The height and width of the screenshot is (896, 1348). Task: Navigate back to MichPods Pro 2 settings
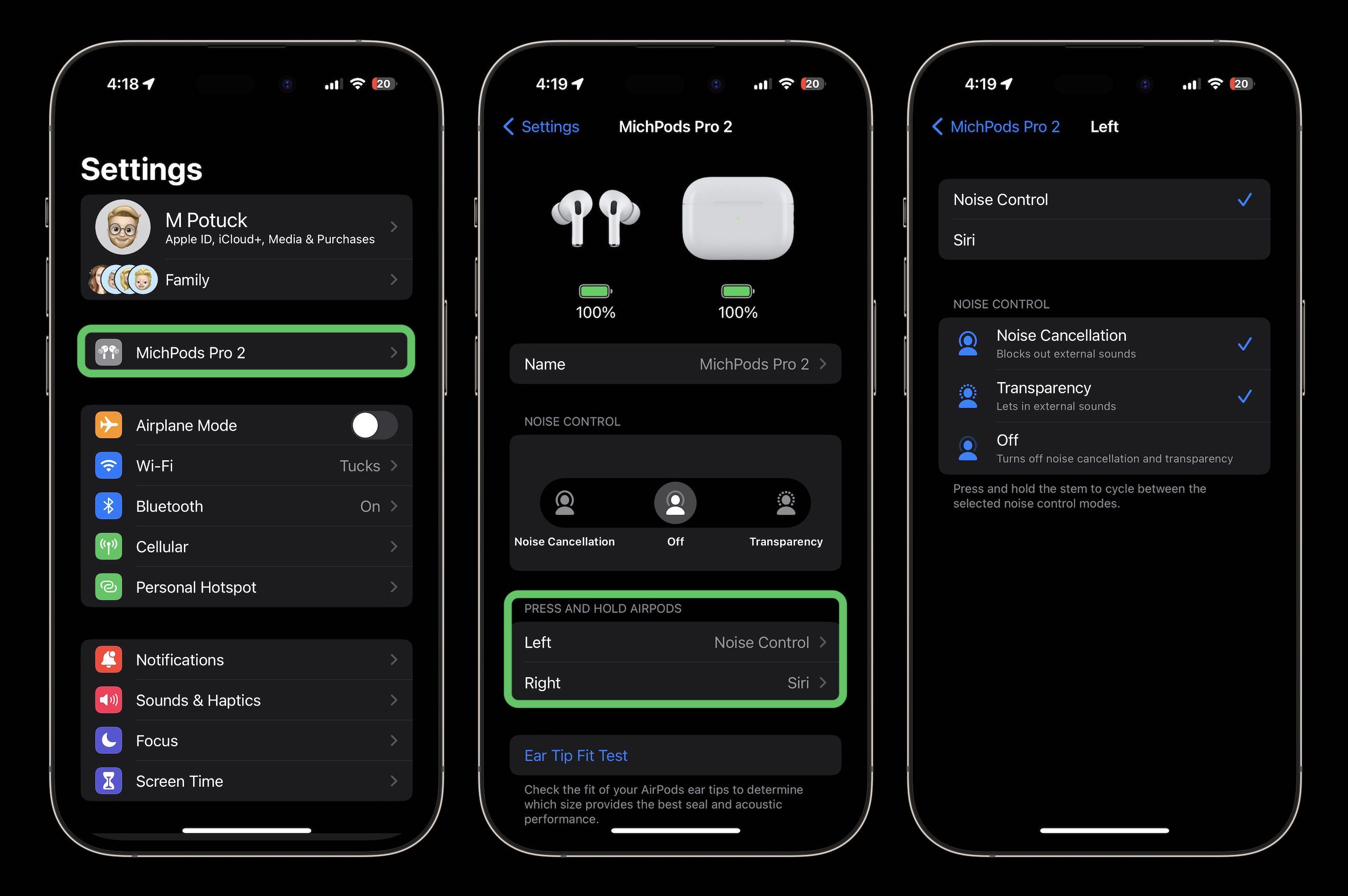tap(1000, 126)
